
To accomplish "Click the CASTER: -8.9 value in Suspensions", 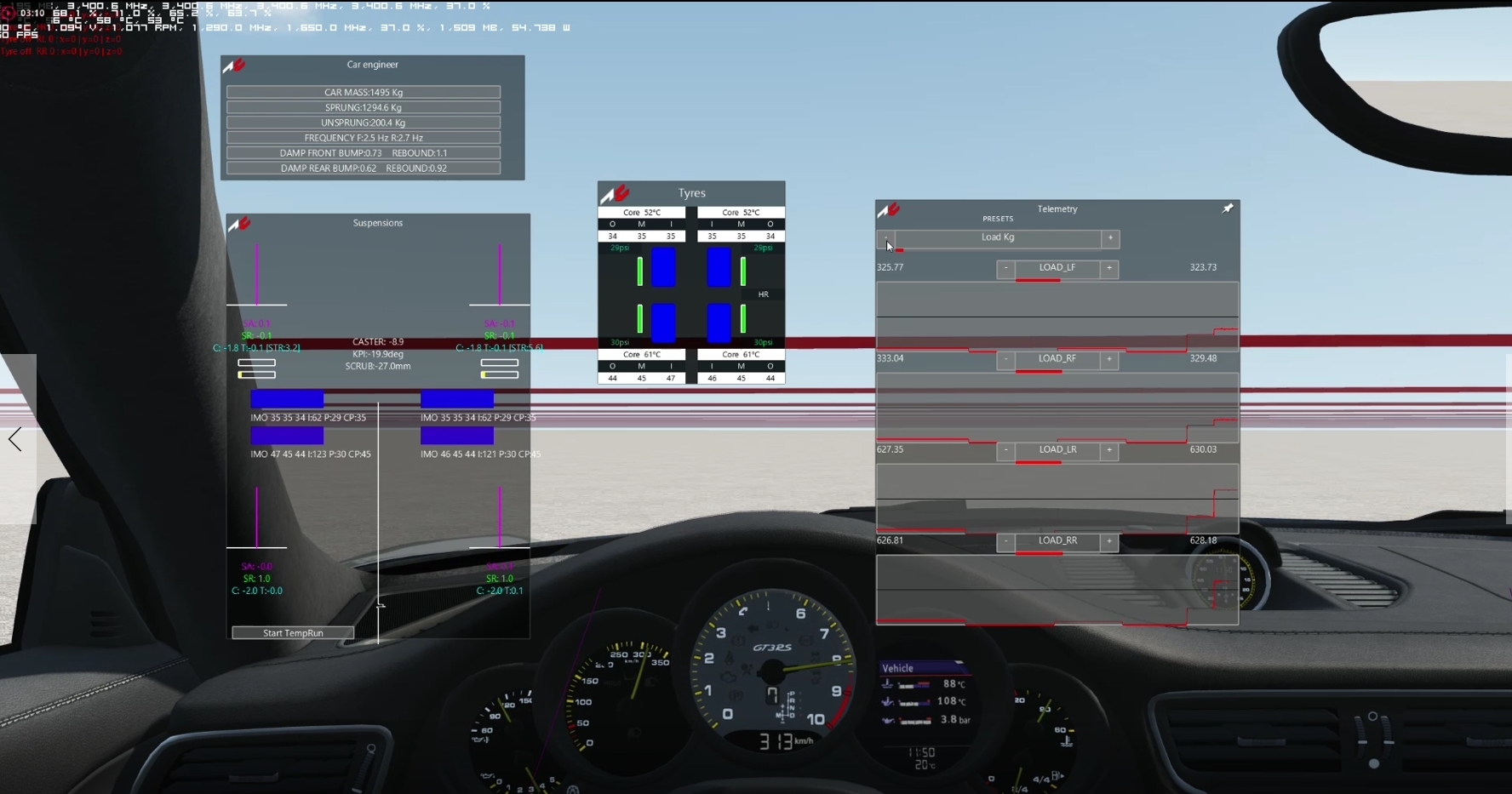I will point(378,342).
